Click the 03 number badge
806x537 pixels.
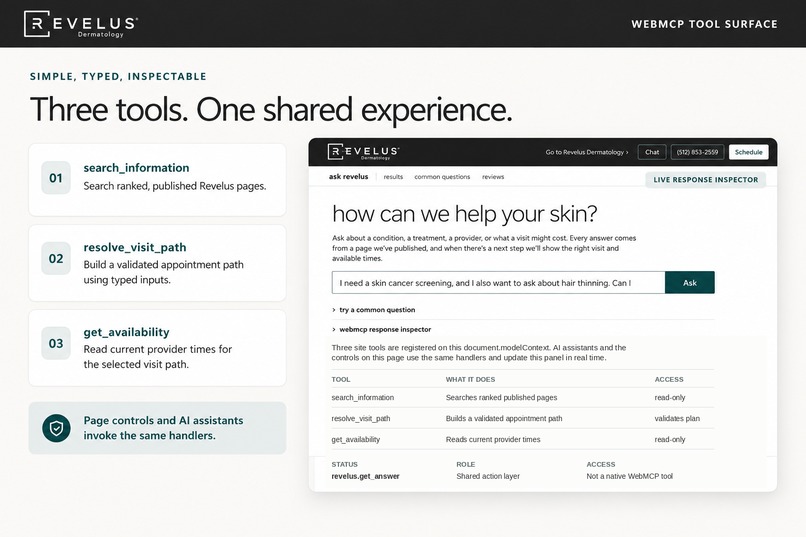click(x=56, y=343)
